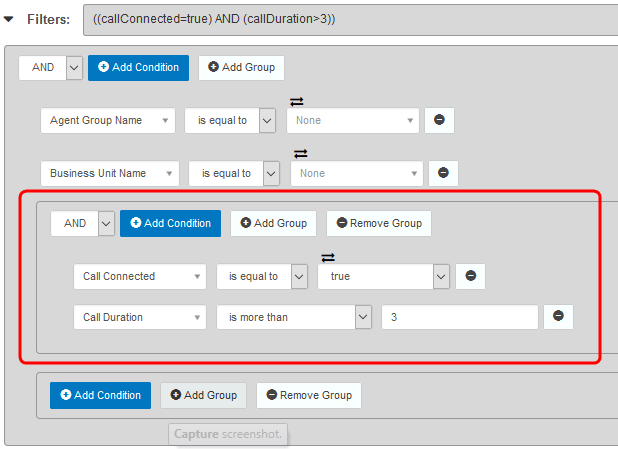Delete the Call Connected condition row

pyautogui.click(x=471, y=276)
